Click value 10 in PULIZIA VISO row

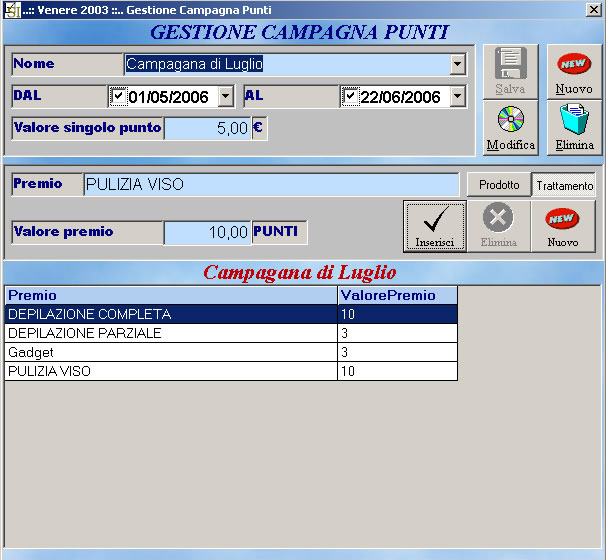pyautogui.click(x=397, y=371)
